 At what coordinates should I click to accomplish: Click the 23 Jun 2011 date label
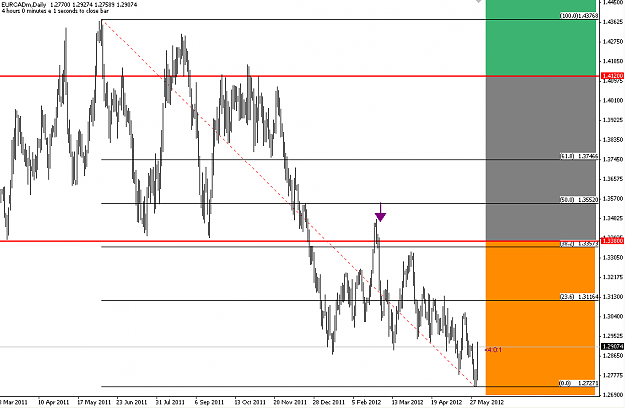132,402
